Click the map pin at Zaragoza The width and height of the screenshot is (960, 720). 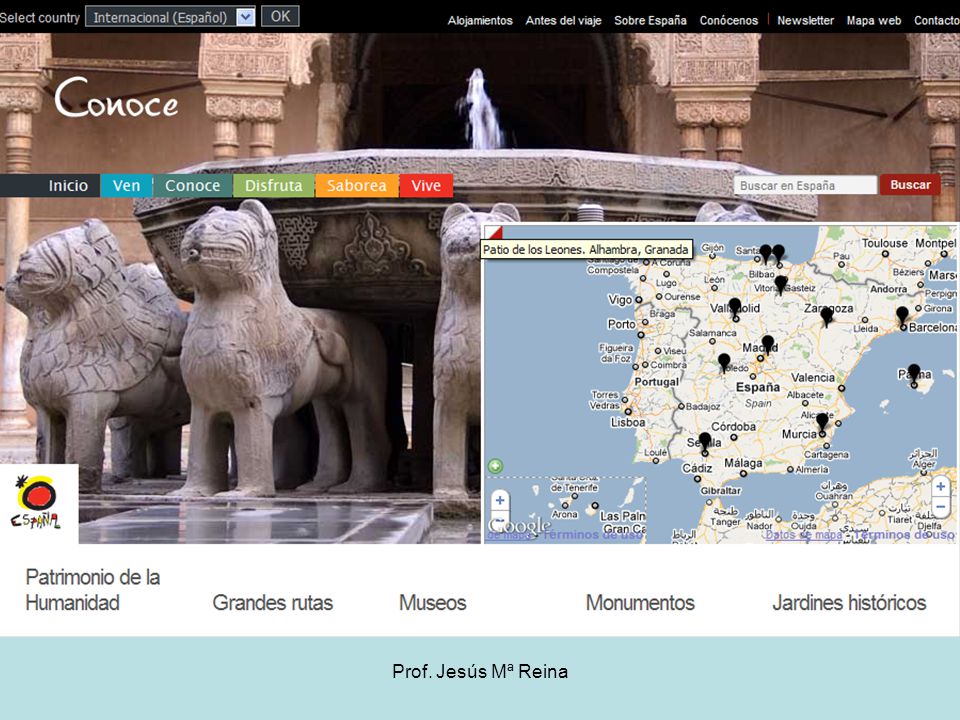coord(827,316)
